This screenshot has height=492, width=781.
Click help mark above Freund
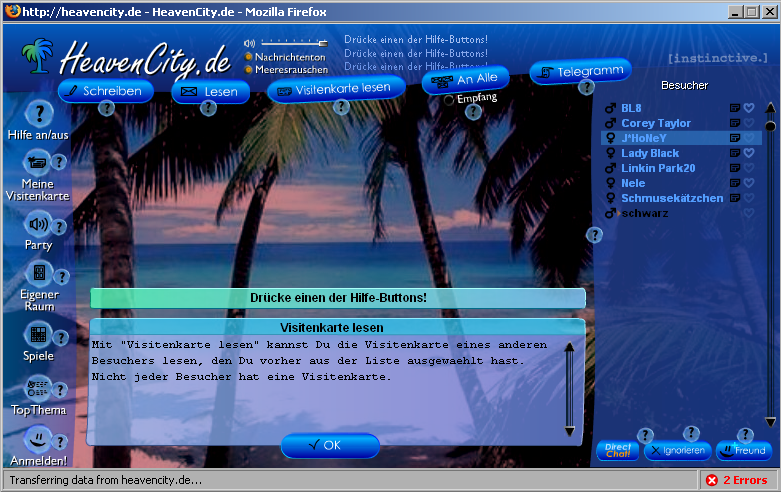pyautogui.click(x=745, y=435)
